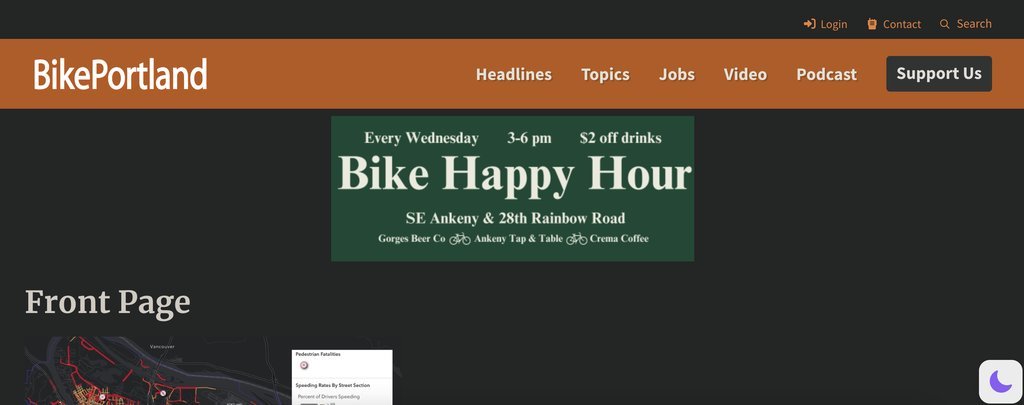The width and height of the screenshot is (1024, 405).
Task: Open the Jobs menu item
Action: click(677, 74)
